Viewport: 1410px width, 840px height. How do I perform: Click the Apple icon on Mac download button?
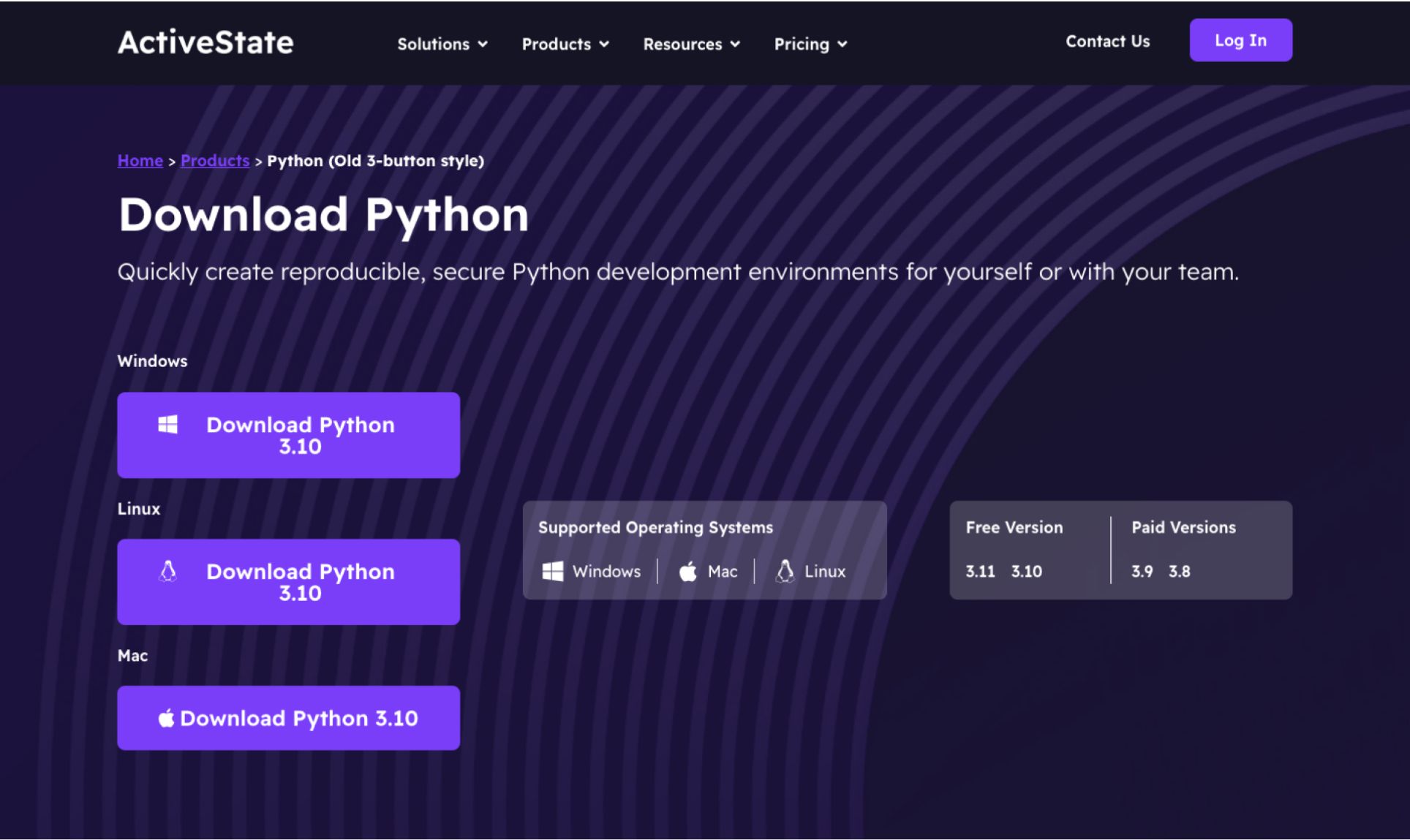click(166, 718)
